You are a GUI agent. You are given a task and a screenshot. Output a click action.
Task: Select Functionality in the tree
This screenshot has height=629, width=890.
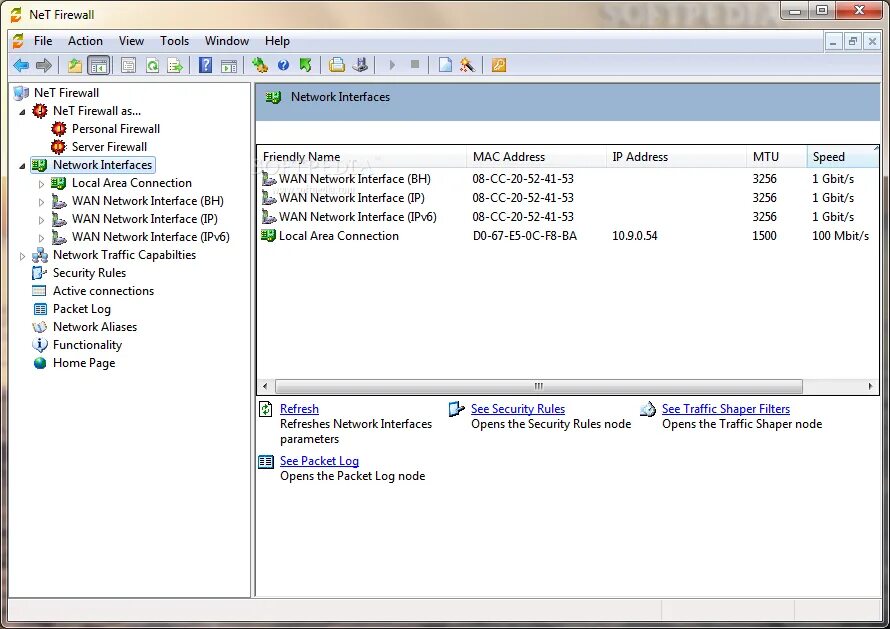pyautogui.click(x=87, y=345)
